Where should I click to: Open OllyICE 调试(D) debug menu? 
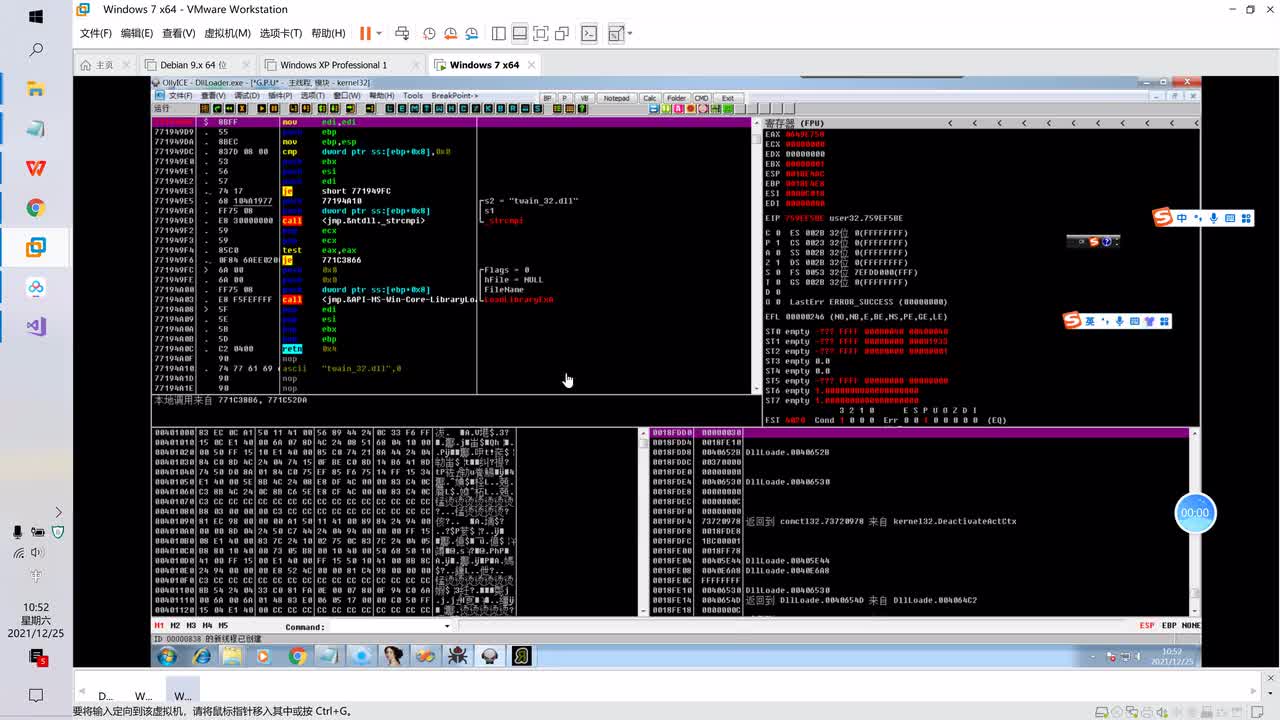click(x=246, y=96)
